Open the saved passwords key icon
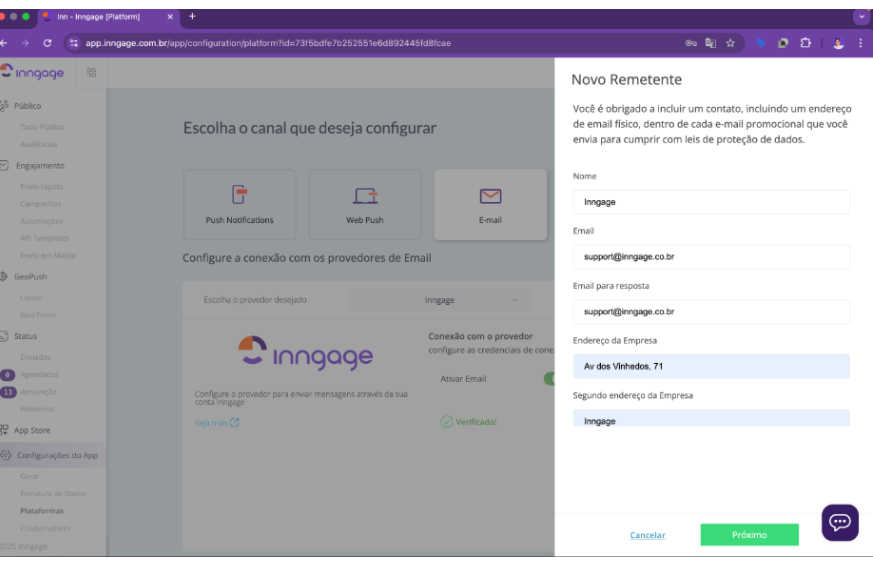This screenshot has height=563, width=873. pyautogui.click(x=691, y=43)
